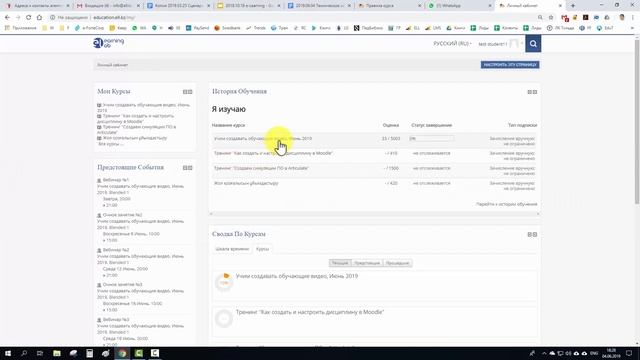Click the Chrome icon on taskbar
The image size is (640, 360).
122,353
